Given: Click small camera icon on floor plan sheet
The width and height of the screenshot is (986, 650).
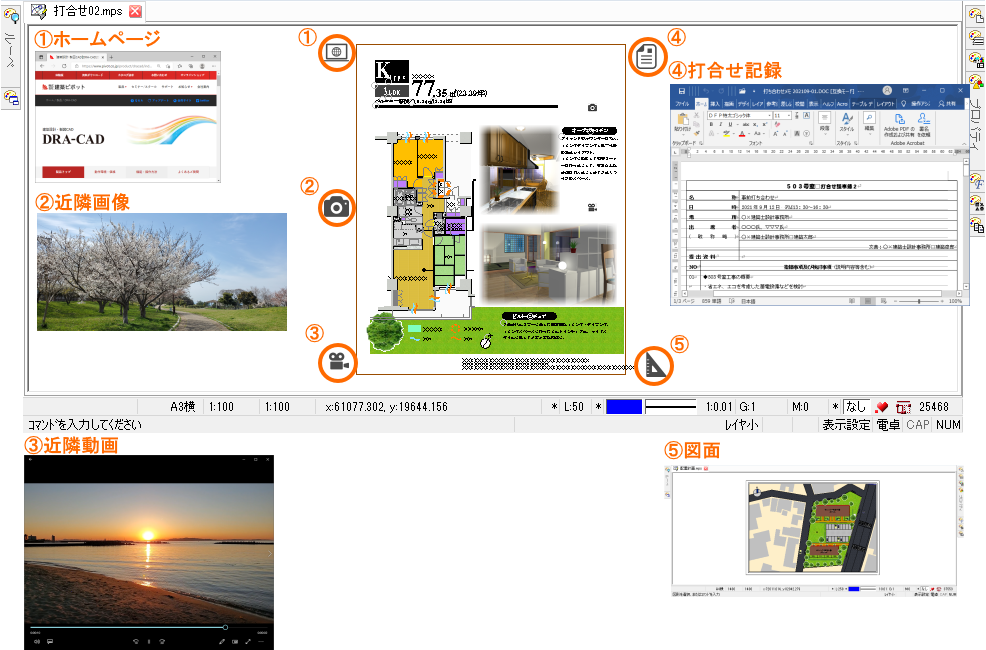Looking at the screenshot, I should pyautogui.click(x=592, y=107).
